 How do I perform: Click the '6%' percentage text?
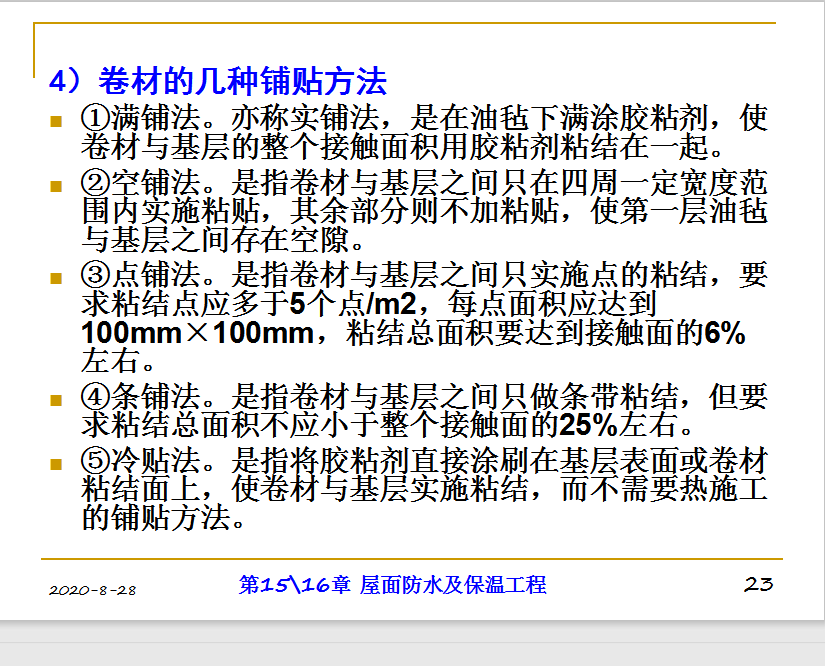(x=725, y=332)
